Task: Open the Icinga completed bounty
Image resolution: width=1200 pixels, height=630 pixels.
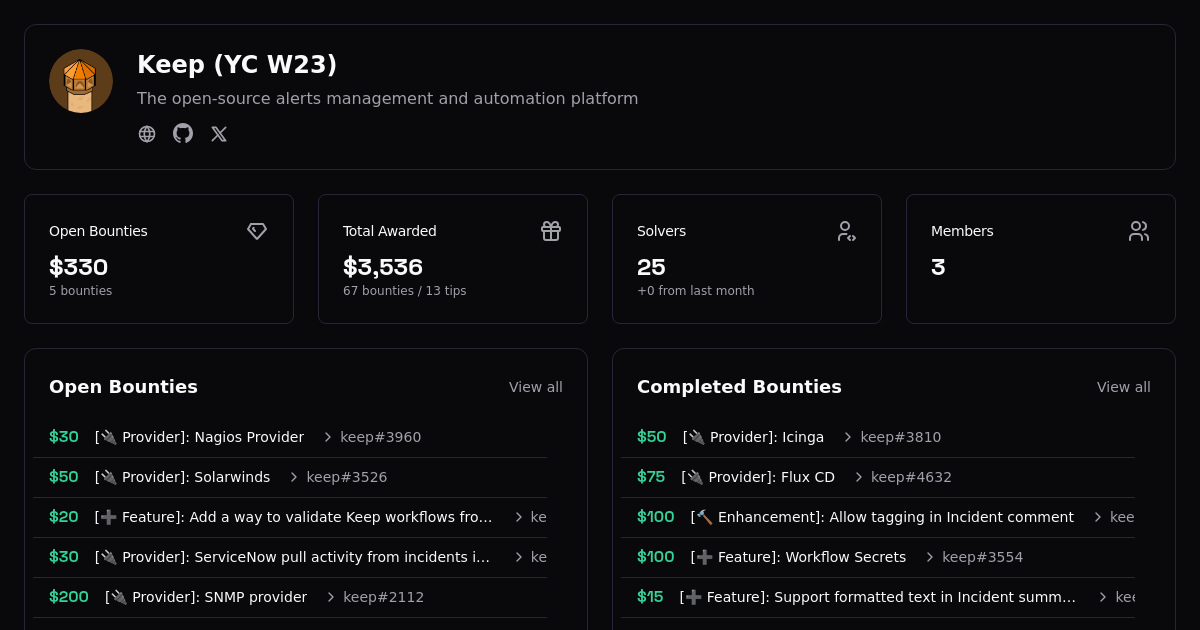Action: click(753, 437)
